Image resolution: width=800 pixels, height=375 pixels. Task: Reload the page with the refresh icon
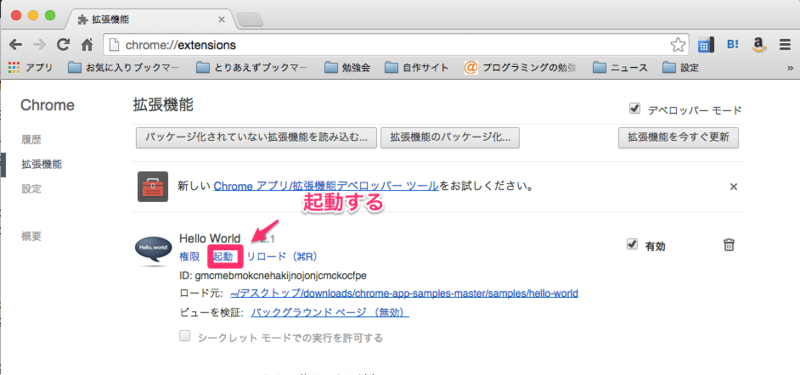(63, 45)
